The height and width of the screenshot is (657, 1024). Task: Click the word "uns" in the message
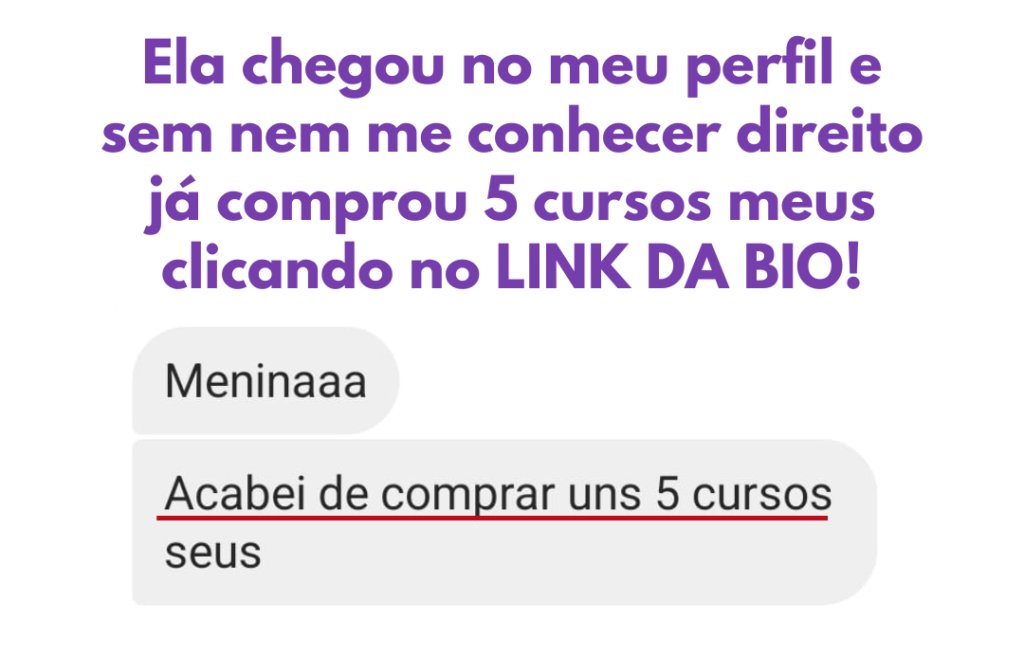pyautogui.click(x=604, y=496)
